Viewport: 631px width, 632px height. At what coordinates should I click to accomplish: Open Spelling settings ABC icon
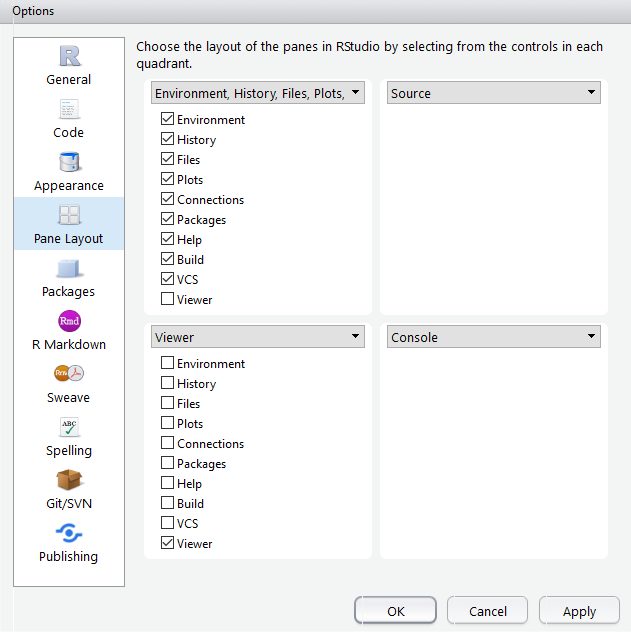tap(69, 427)
